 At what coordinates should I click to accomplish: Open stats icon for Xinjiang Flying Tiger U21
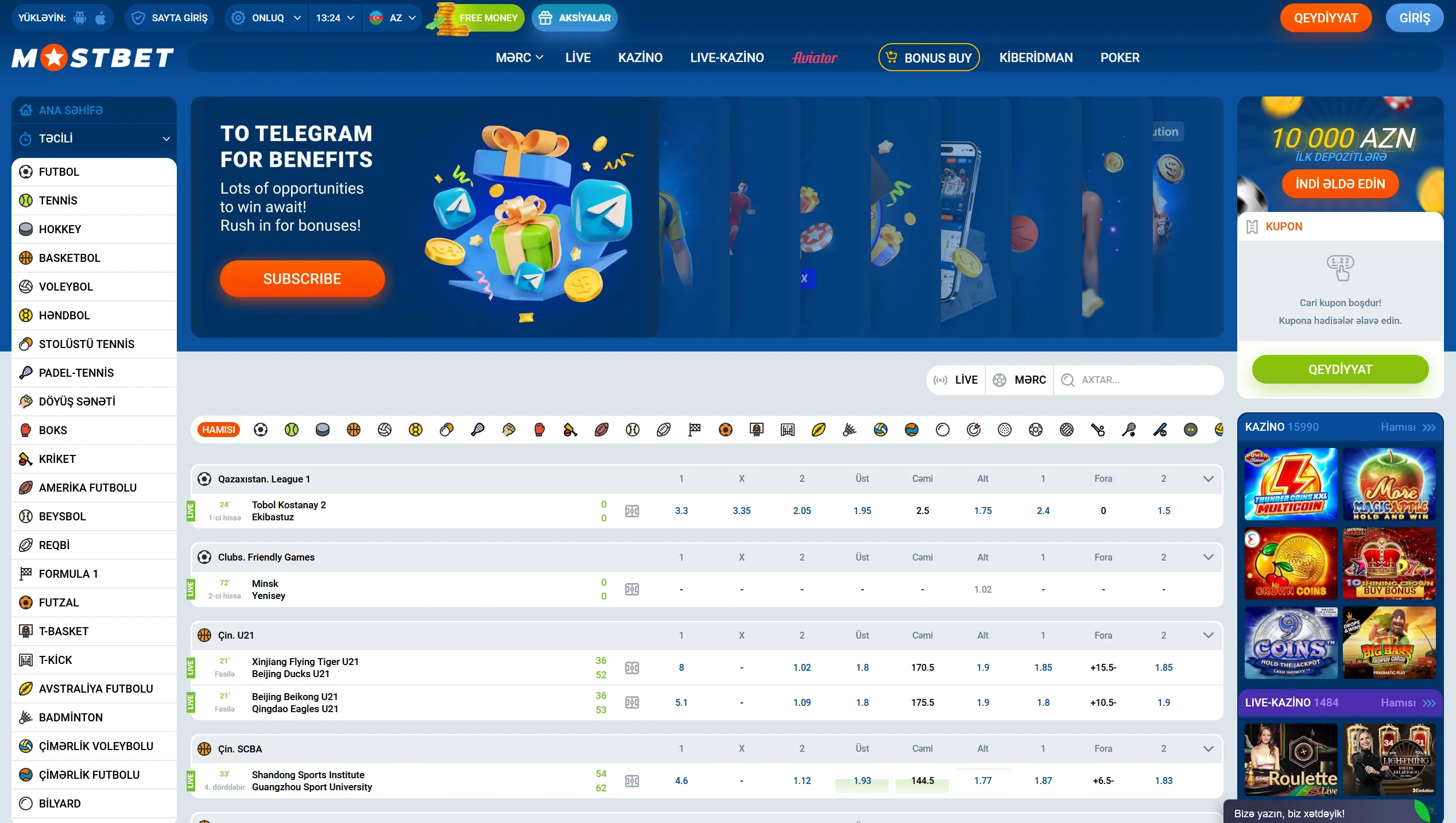(632, 668)
